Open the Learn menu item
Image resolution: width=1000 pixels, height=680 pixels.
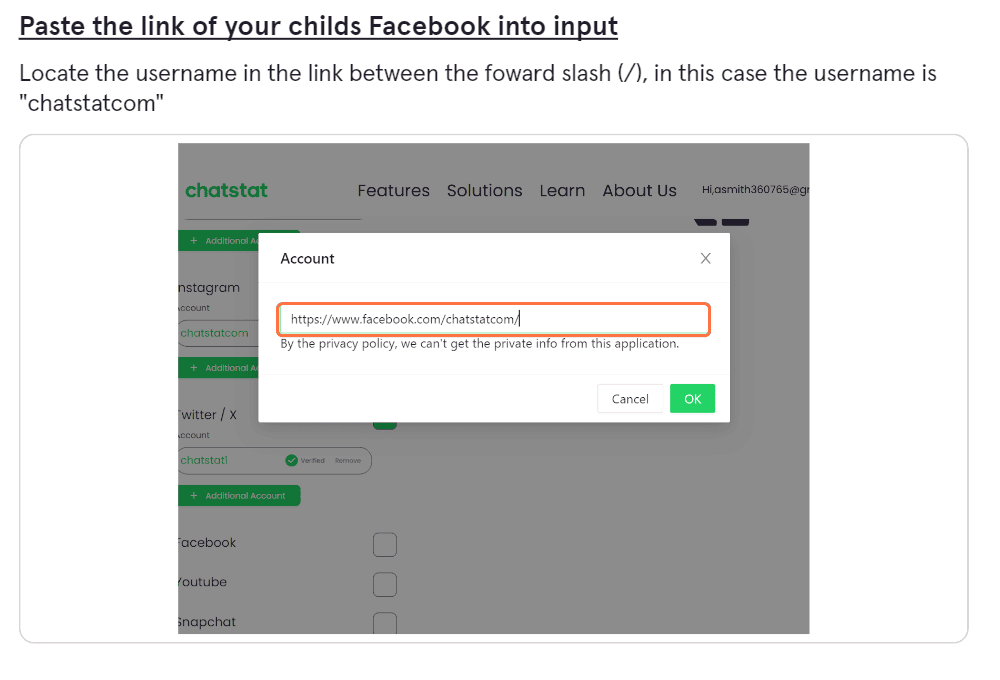(562, 191)
